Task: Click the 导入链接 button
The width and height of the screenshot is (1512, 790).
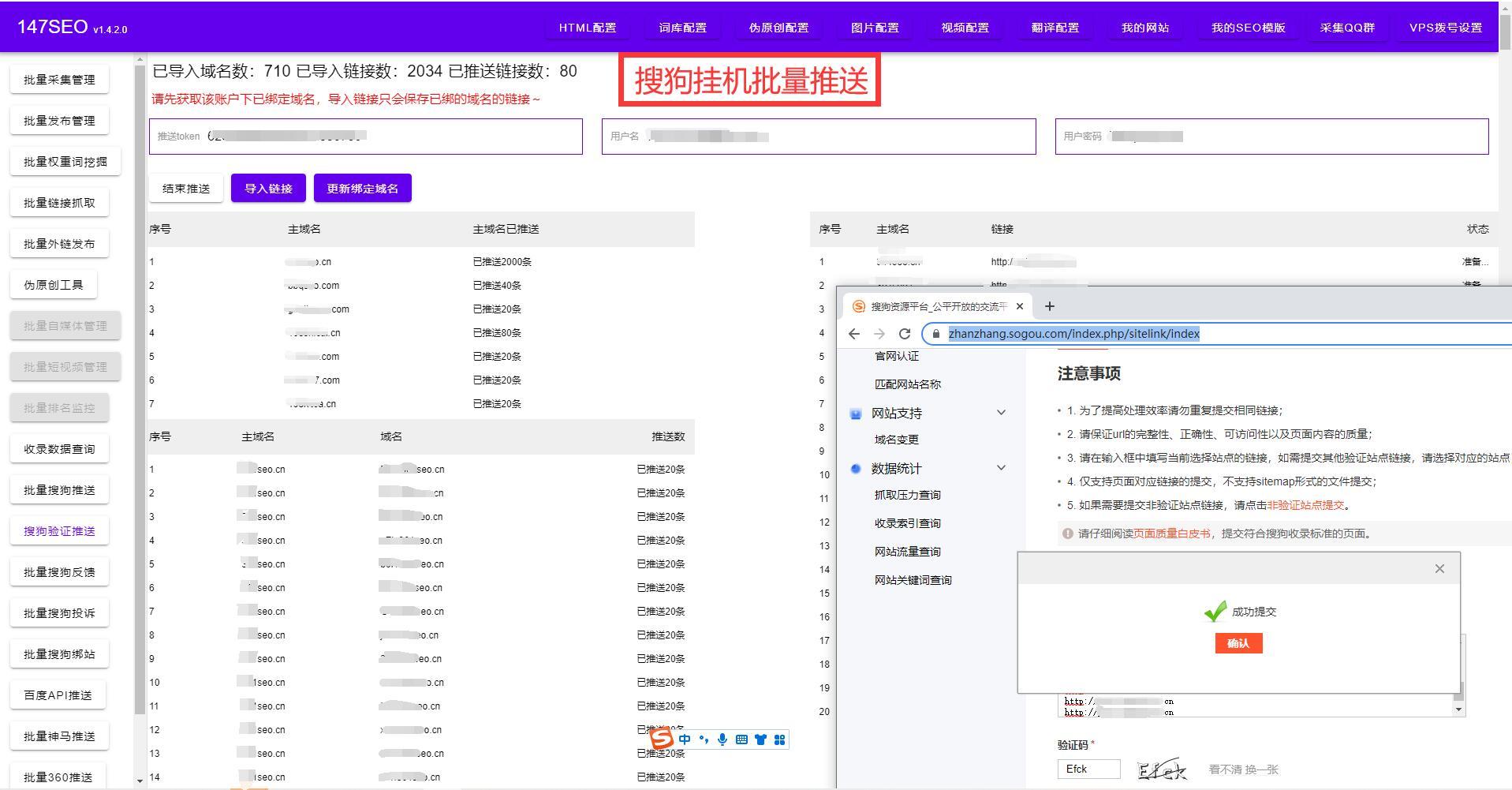Action: 268,188
